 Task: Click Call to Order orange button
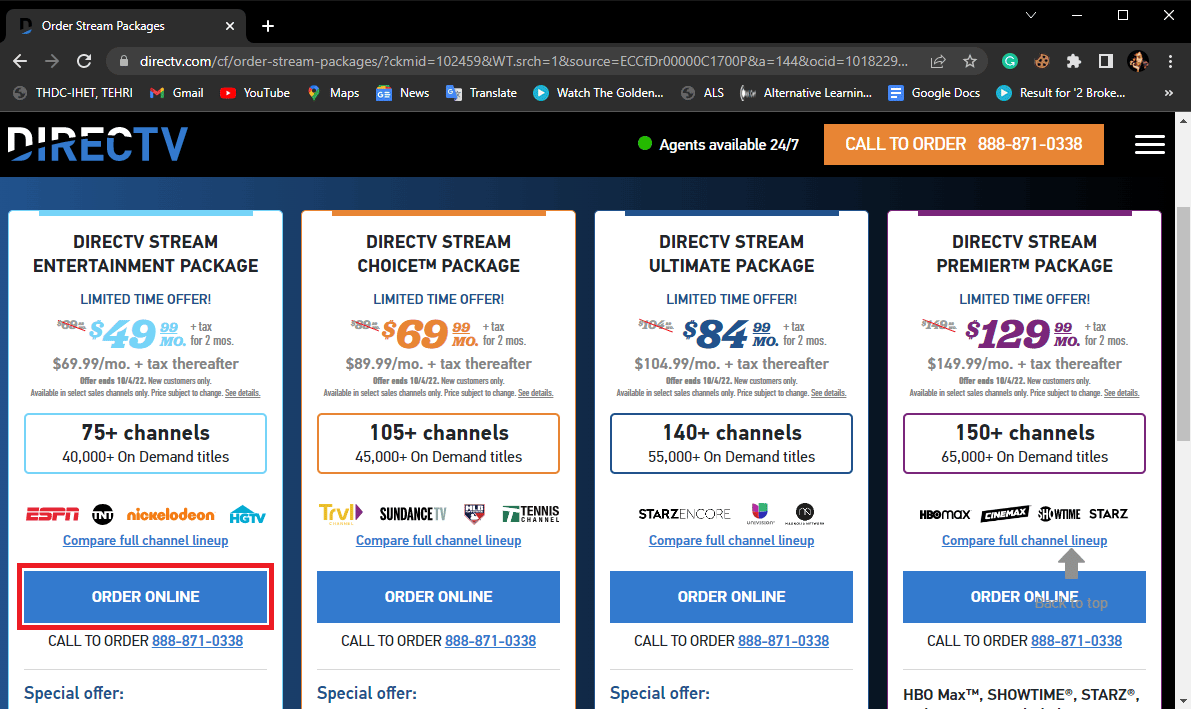pyautogui.click(x=963, y=144)
